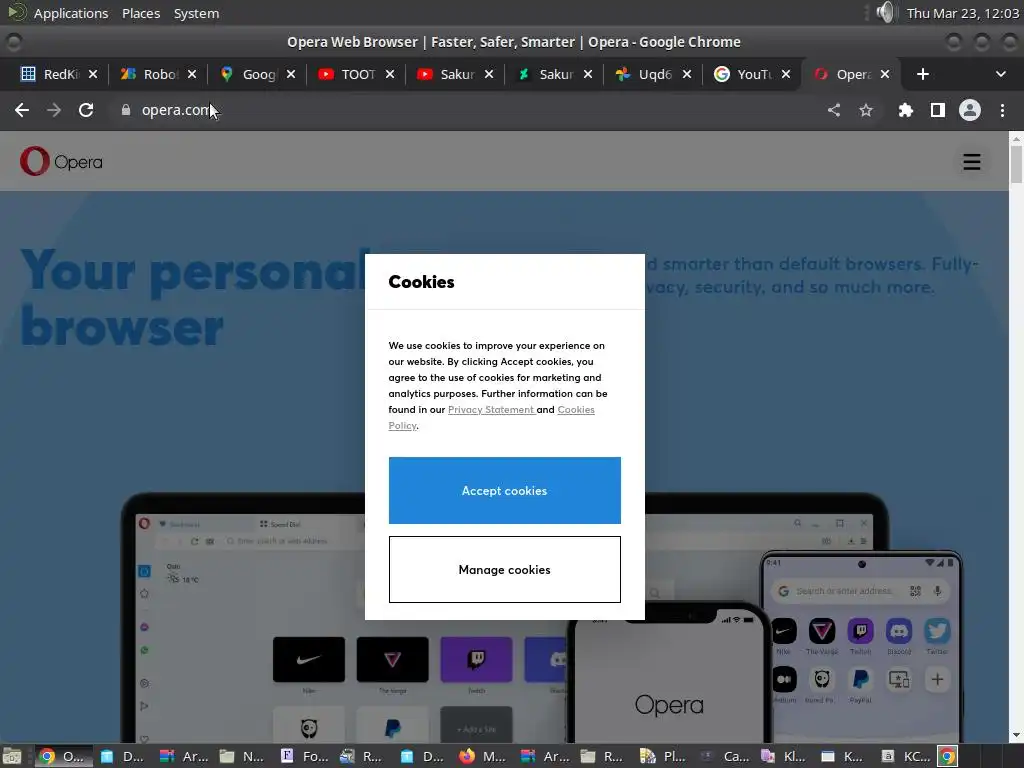The height and width of the screenshot is (768, 1024).
Task: Open the Firefox 'M...' taskbar window
Action: click(483, 756)
